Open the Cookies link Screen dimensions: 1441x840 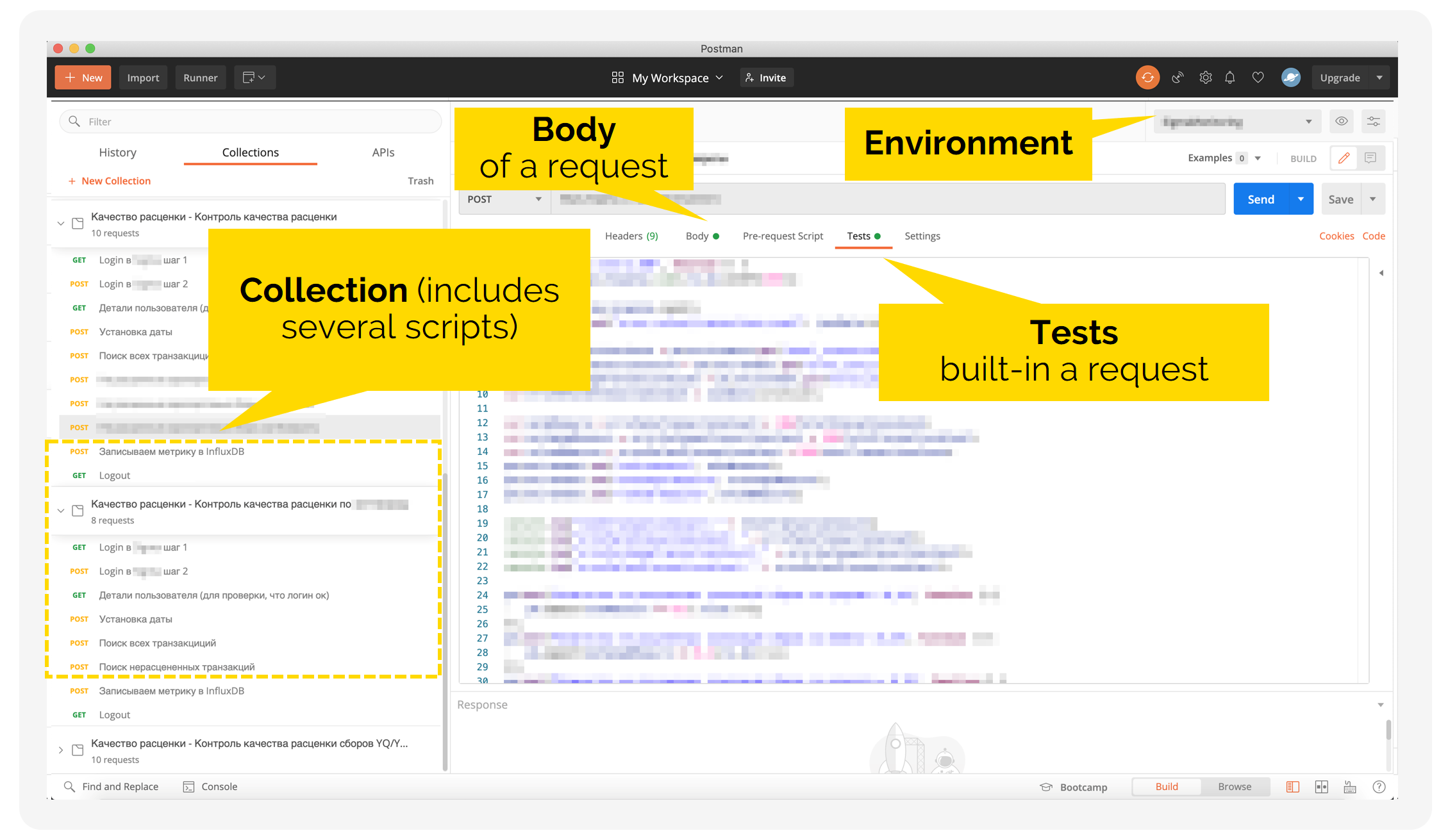click(x=1336, y=236)
